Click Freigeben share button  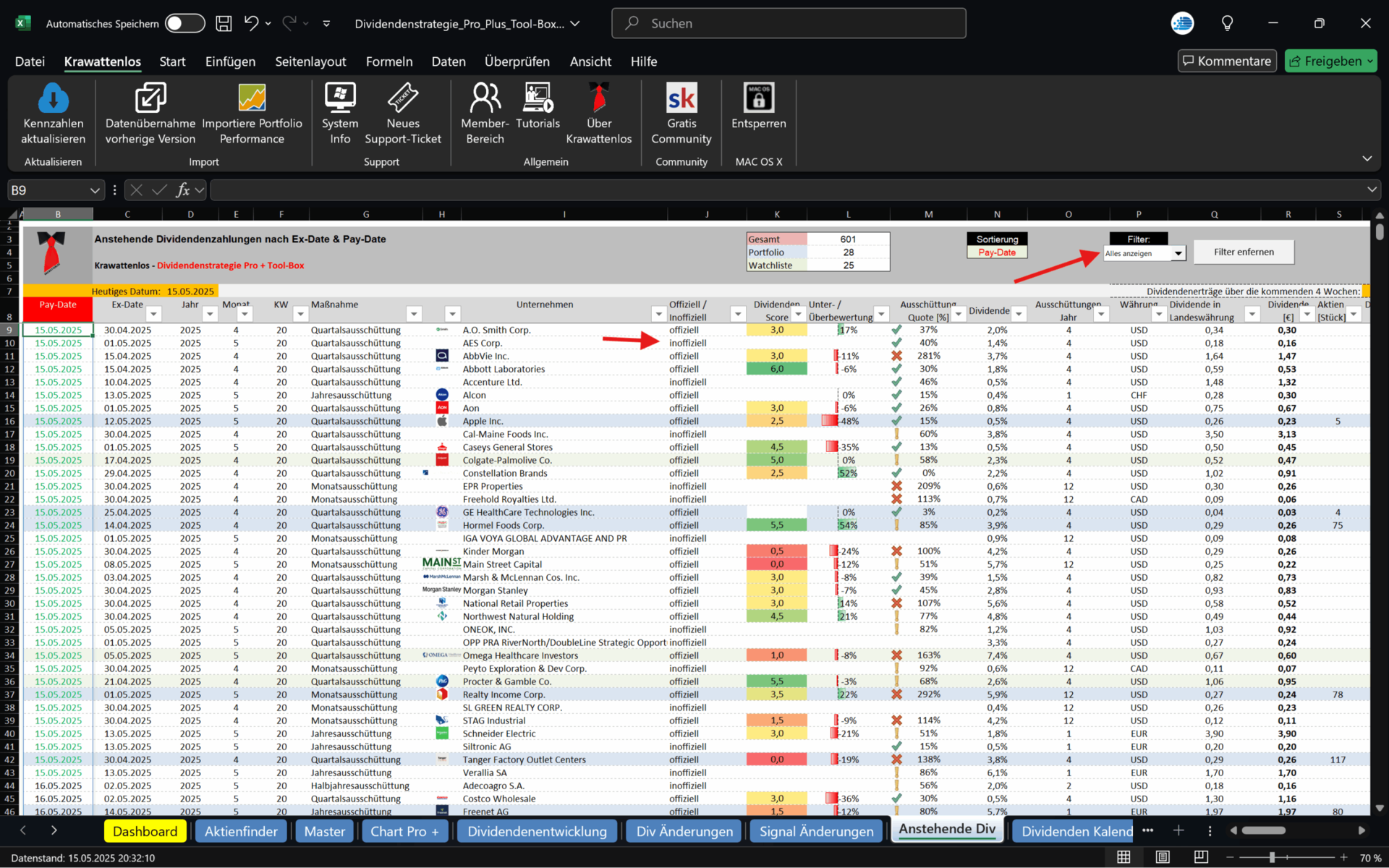pos(1331,61)
